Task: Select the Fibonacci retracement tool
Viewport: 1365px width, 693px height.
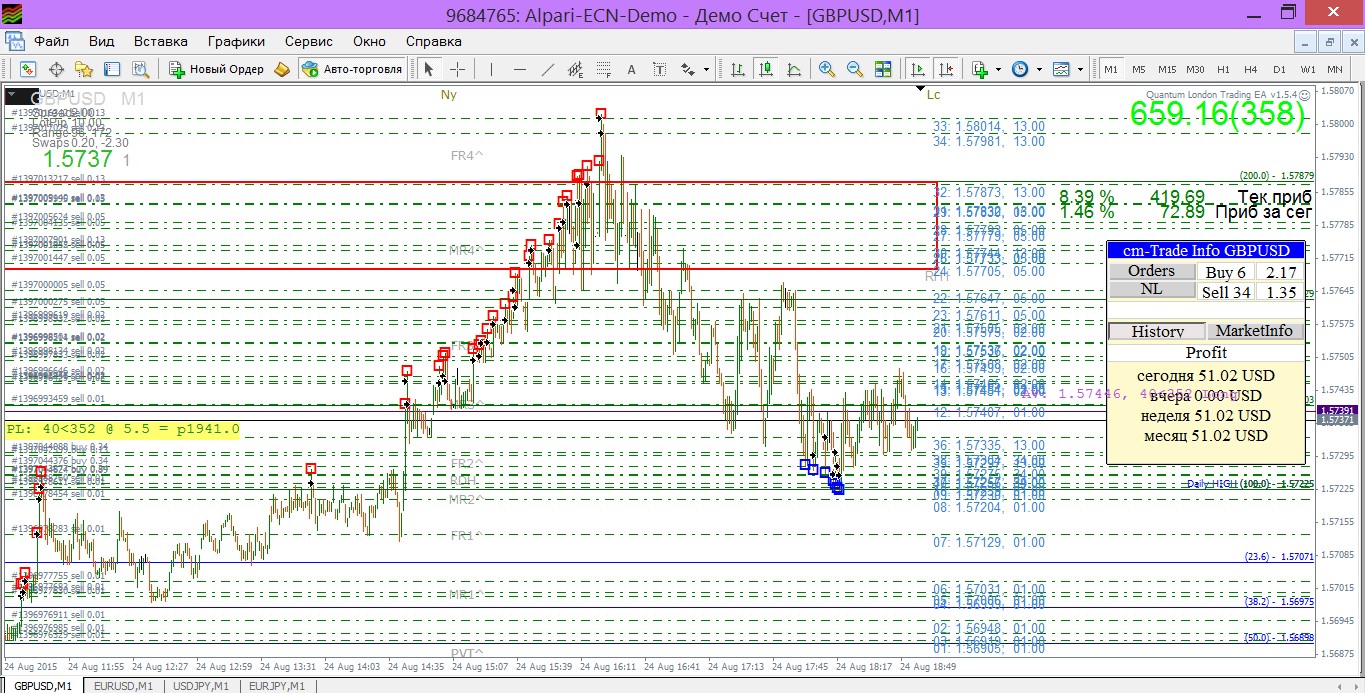Action: pos(603,69)
